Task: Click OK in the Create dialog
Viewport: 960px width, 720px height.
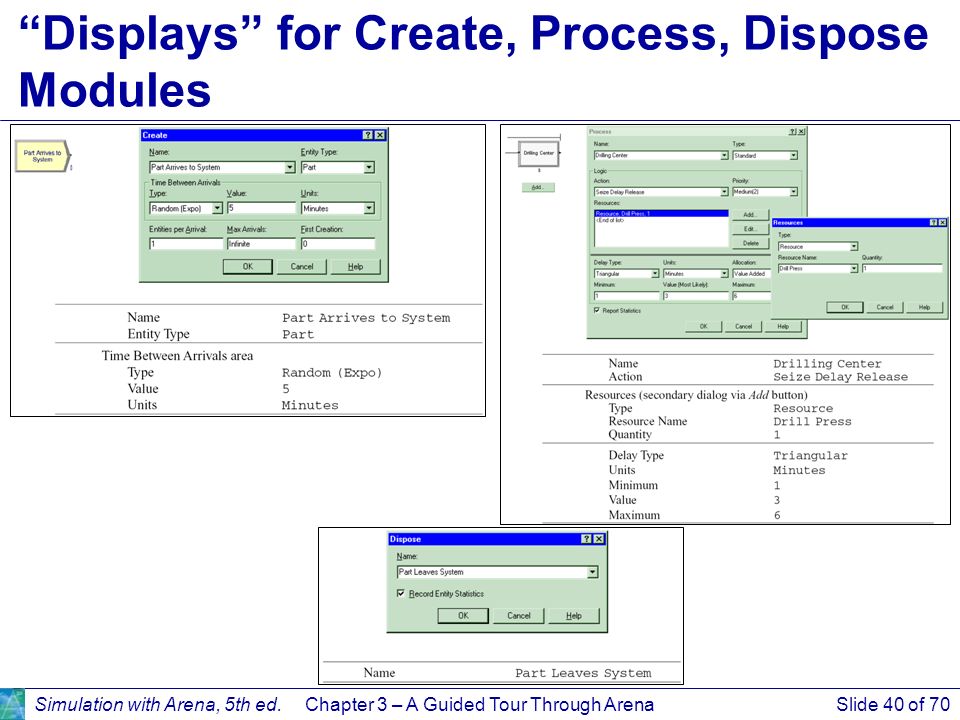Action: (x=247, y=266)
